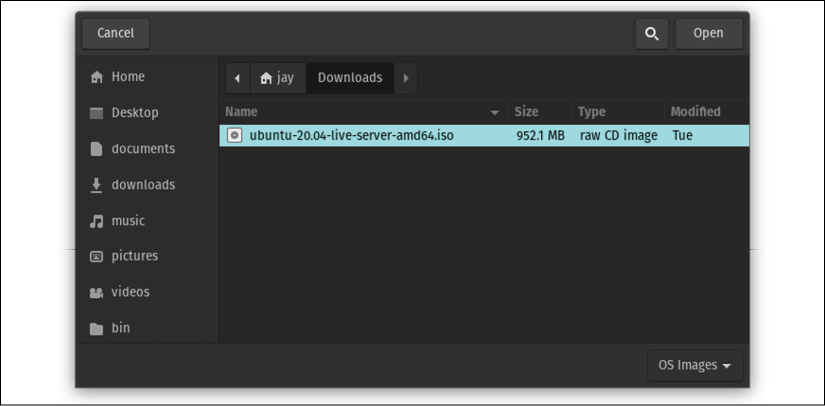Screen dimensions: 825x406
Task: Click the Desktop folder icon
Action: click(x=96, y=113)
